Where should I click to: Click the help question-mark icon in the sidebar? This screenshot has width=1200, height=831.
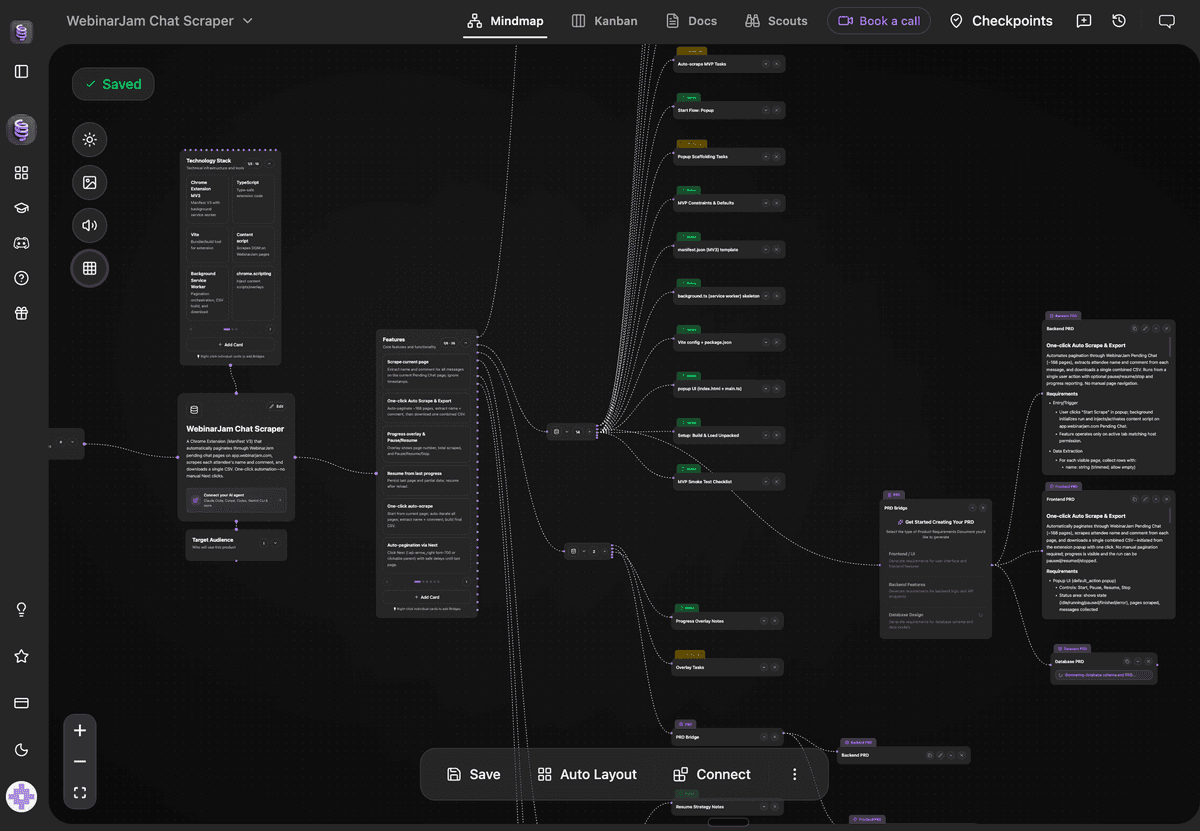[x=21, y=278]
